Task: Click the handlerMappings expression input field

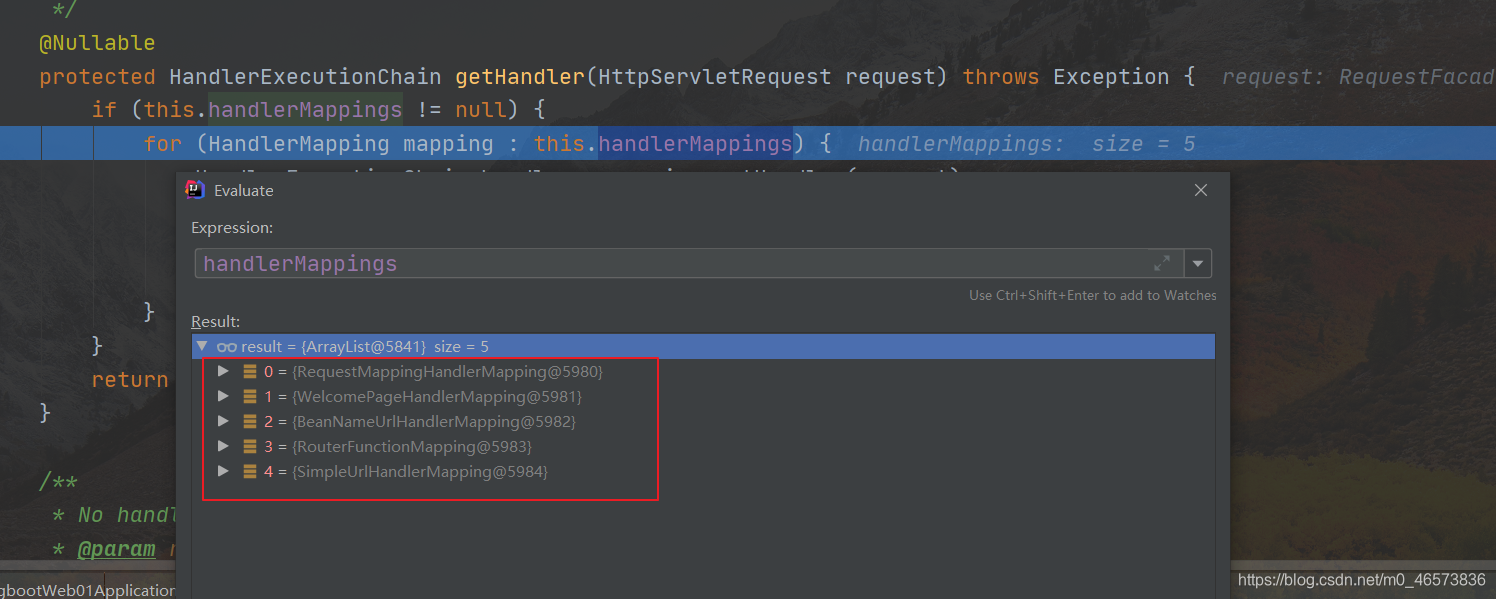Action: (x=689, y=264)
